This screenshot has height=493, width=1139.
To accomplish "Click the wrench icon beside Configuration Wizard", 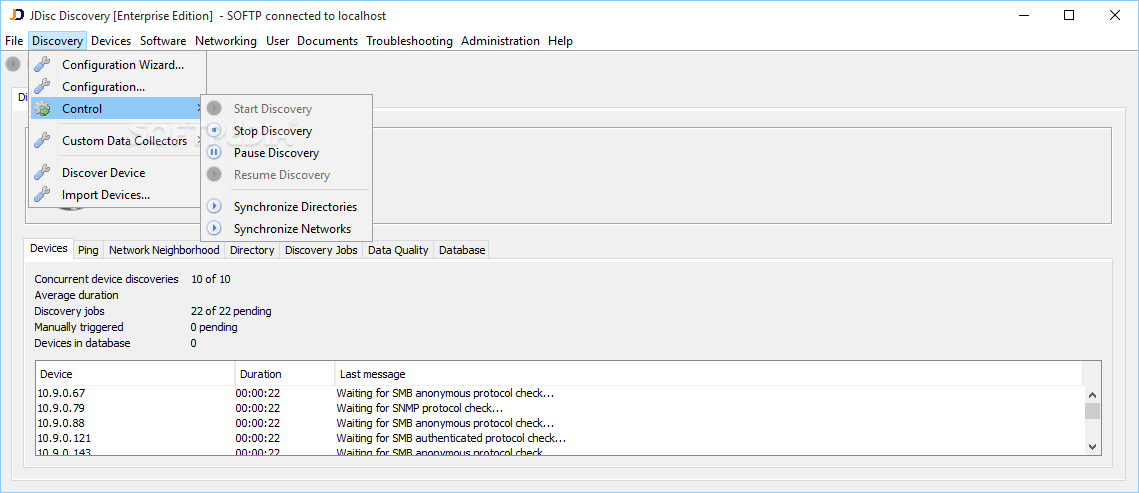I will coord(43,65).
